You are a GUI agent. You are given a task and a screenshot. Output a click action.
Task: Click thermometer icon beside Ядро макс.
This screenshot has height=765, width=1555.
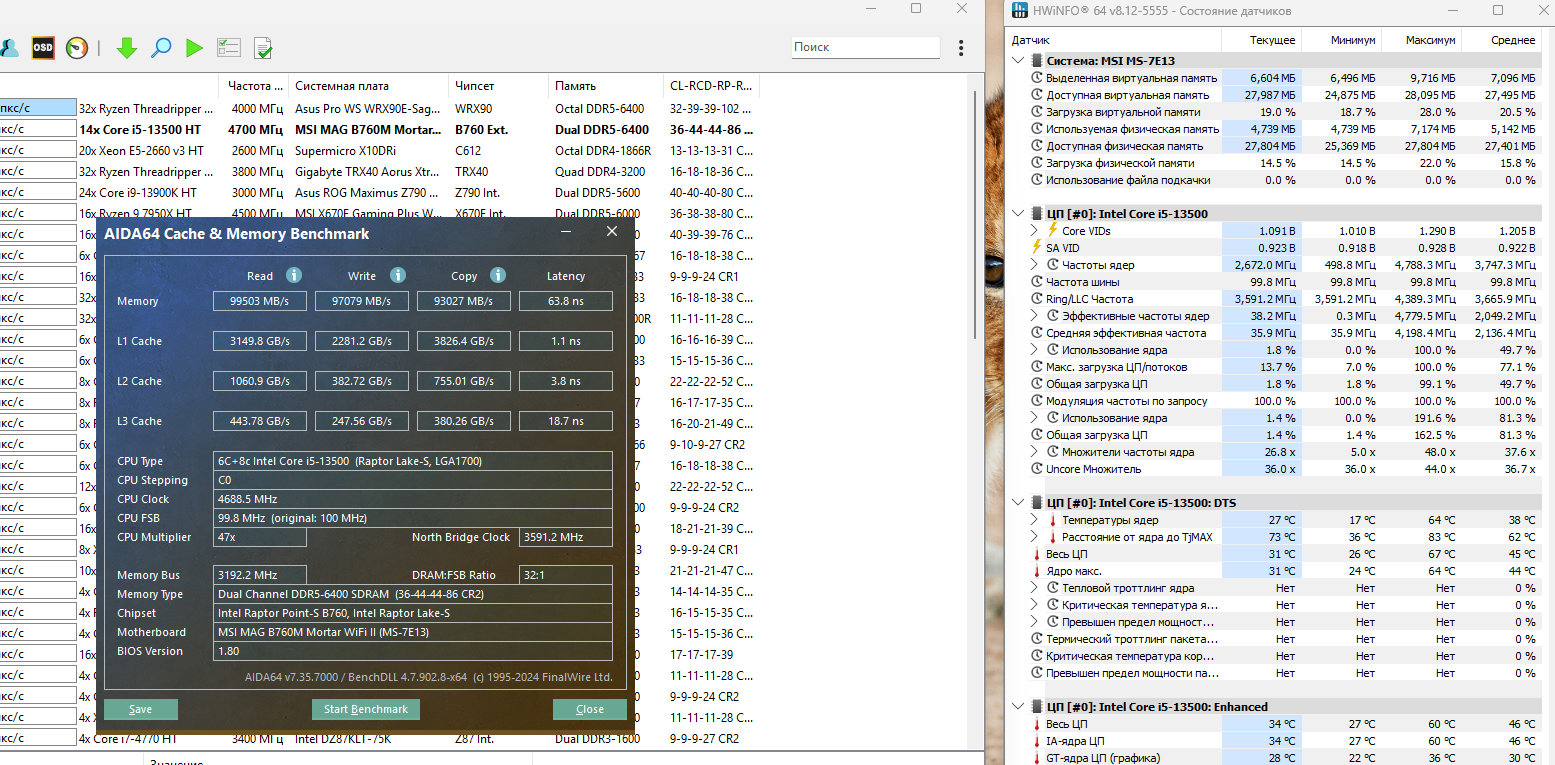coord(1036,571)
